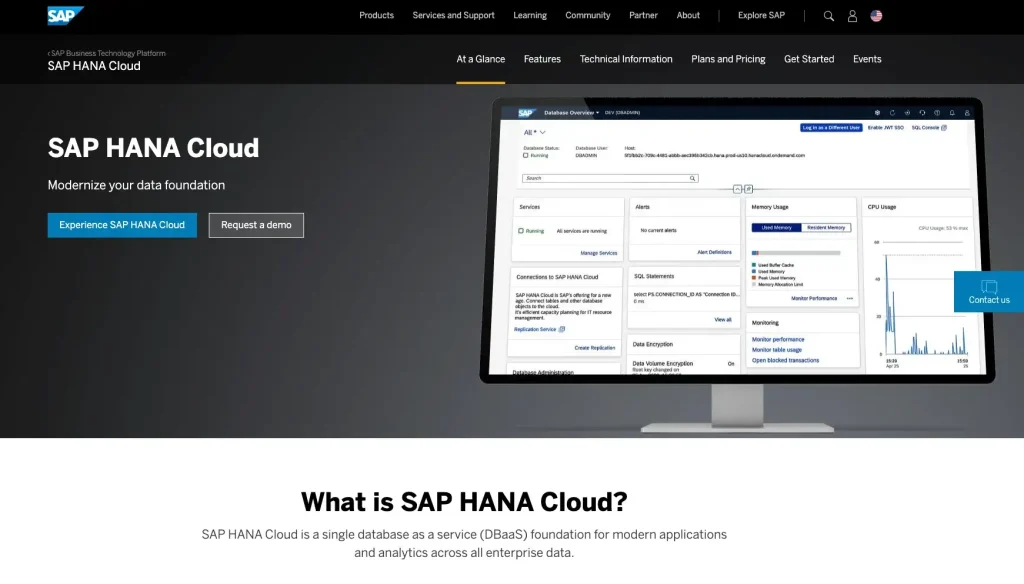Click Monitor performance link under Monitoring
Image resolution: width=1024 pixels, height=584 pixels.
point(778,339)
